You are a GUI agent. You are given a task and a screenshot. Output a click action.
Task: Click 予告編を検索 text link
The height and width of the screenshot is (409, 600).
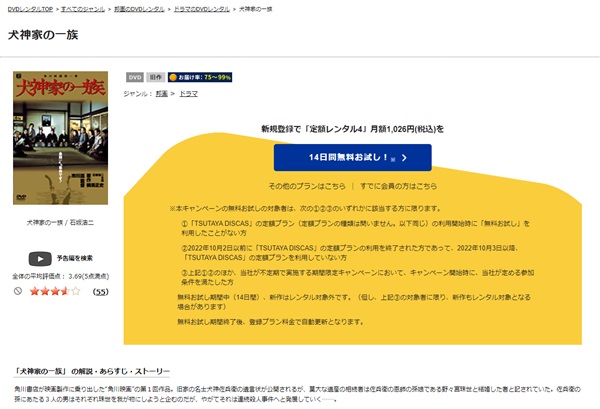[x=75, y=258]
